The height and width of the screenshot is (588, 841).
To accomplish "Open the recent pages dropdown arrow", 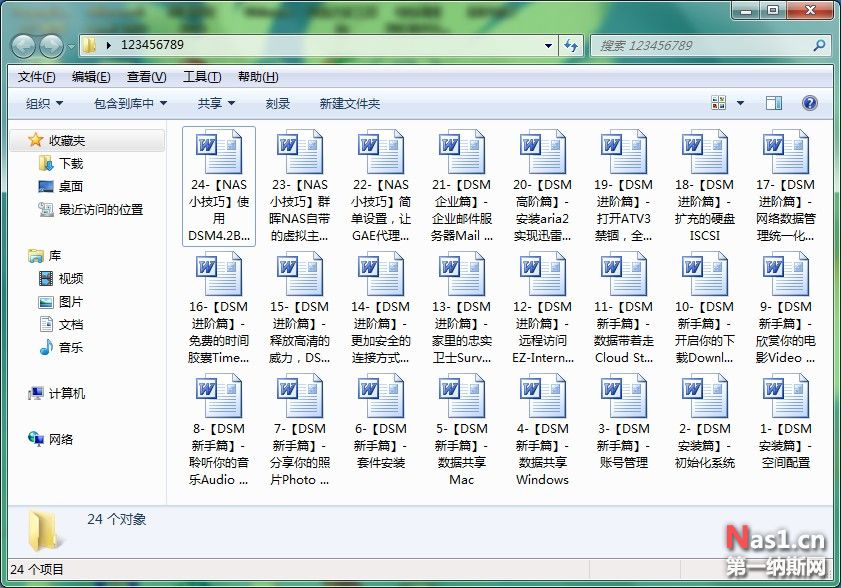I will (x=71, y=47).
